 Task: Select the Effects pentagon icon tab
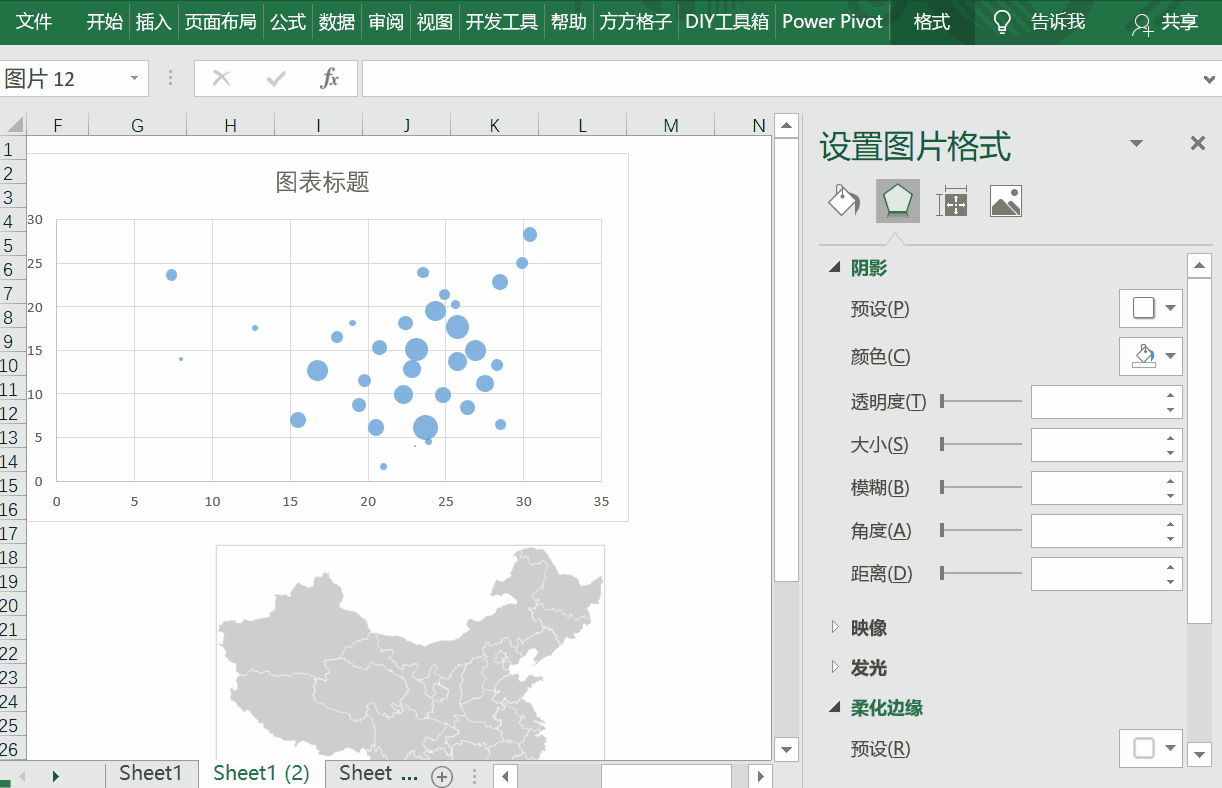pos(898,201)
